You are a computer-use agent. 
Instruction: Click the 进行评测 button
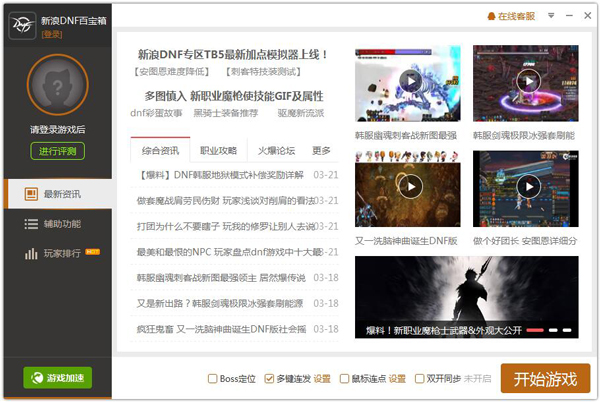click(56, 151)
